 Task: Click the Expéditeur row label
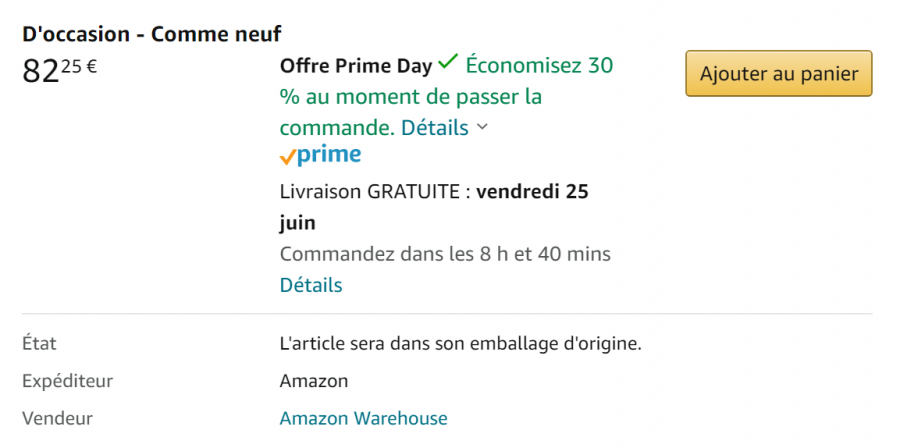68,381
